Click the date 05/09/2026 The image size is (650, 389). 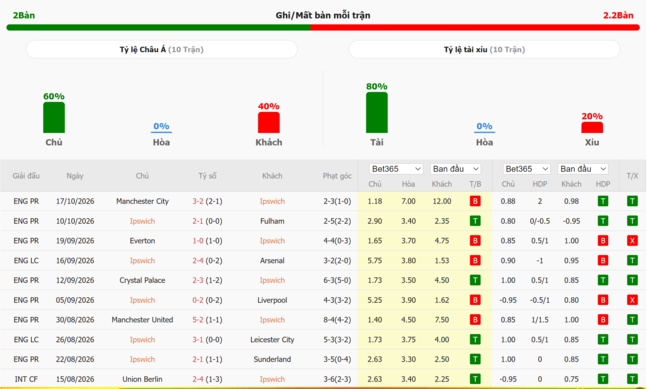[75, 300]
